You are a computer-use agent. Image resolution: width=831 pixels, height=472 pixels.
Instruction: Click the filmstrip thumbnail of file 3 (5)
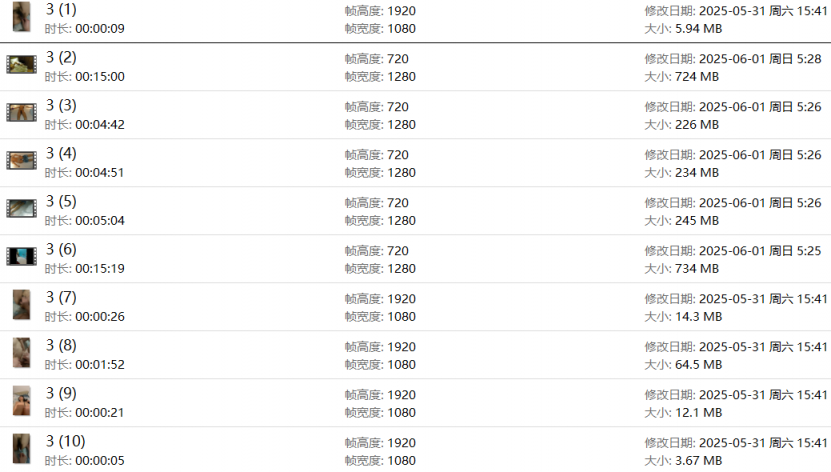21,209
